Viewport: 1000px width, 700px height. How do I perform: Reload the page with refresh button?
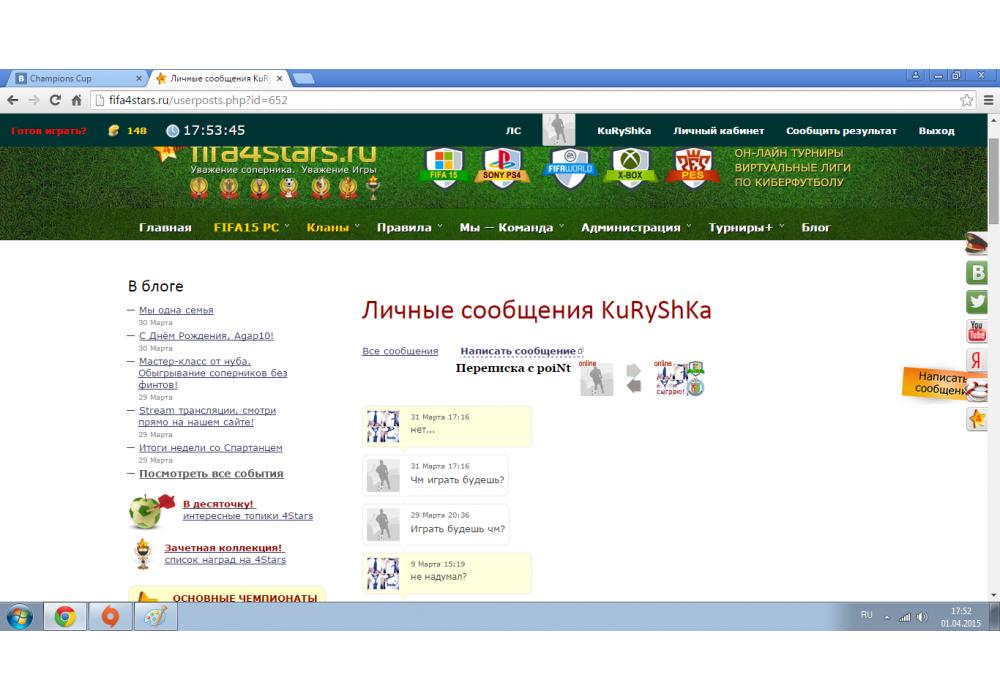pos(55,100)
